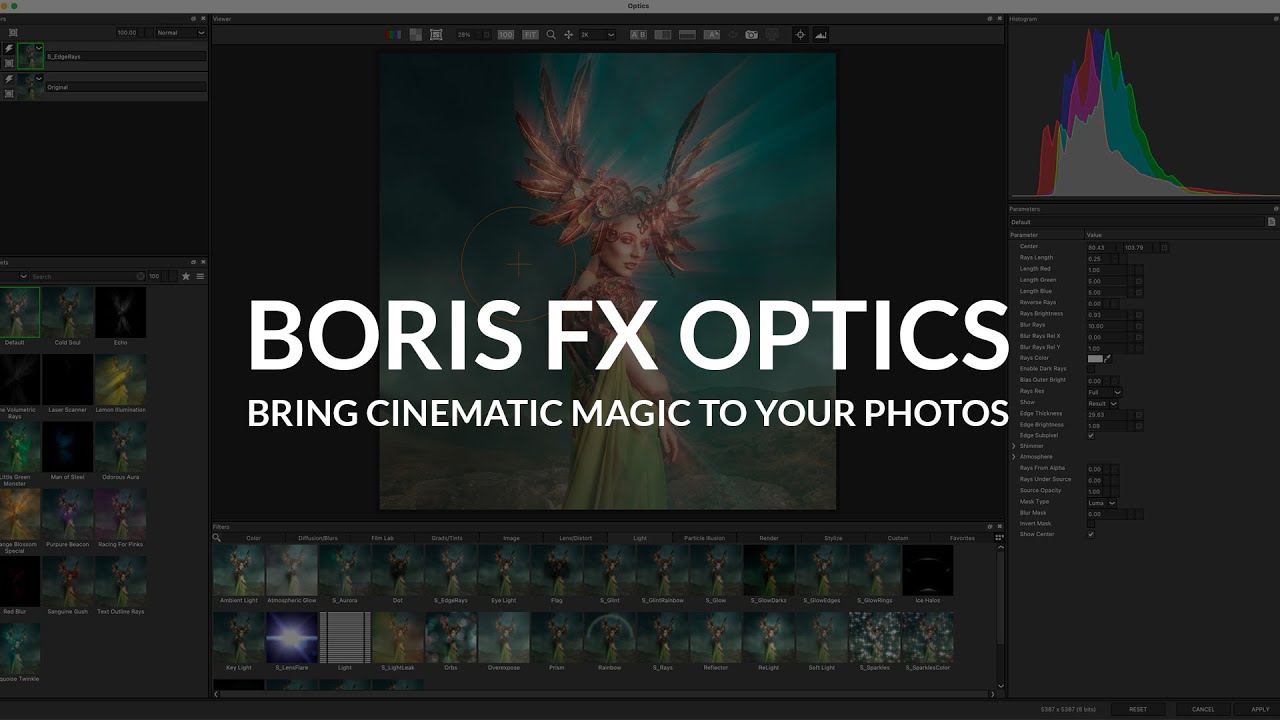Open the Normal blend mode dropdown
Image resolution: width=1280 pixels, height=720 pixels.
(181, 33)
